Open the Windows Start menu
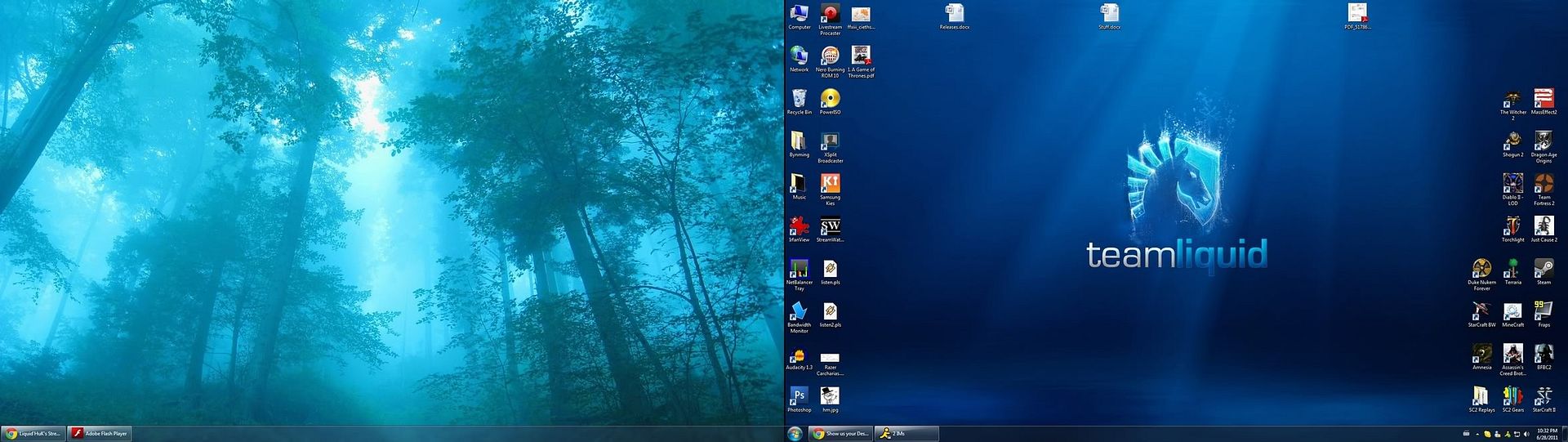This screenshot has height=442, width=1568. tap(795, 433)
